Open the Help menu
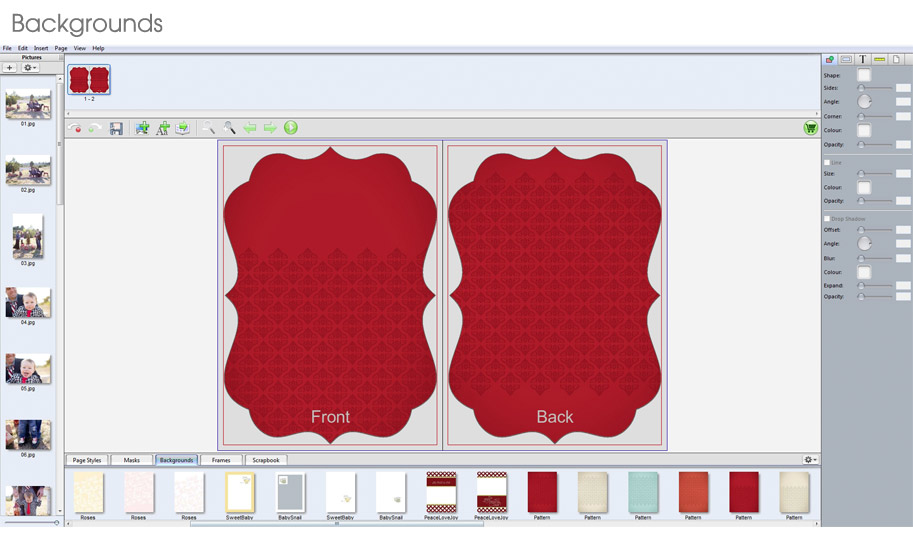The image size is (913, 536). (98, 48)
